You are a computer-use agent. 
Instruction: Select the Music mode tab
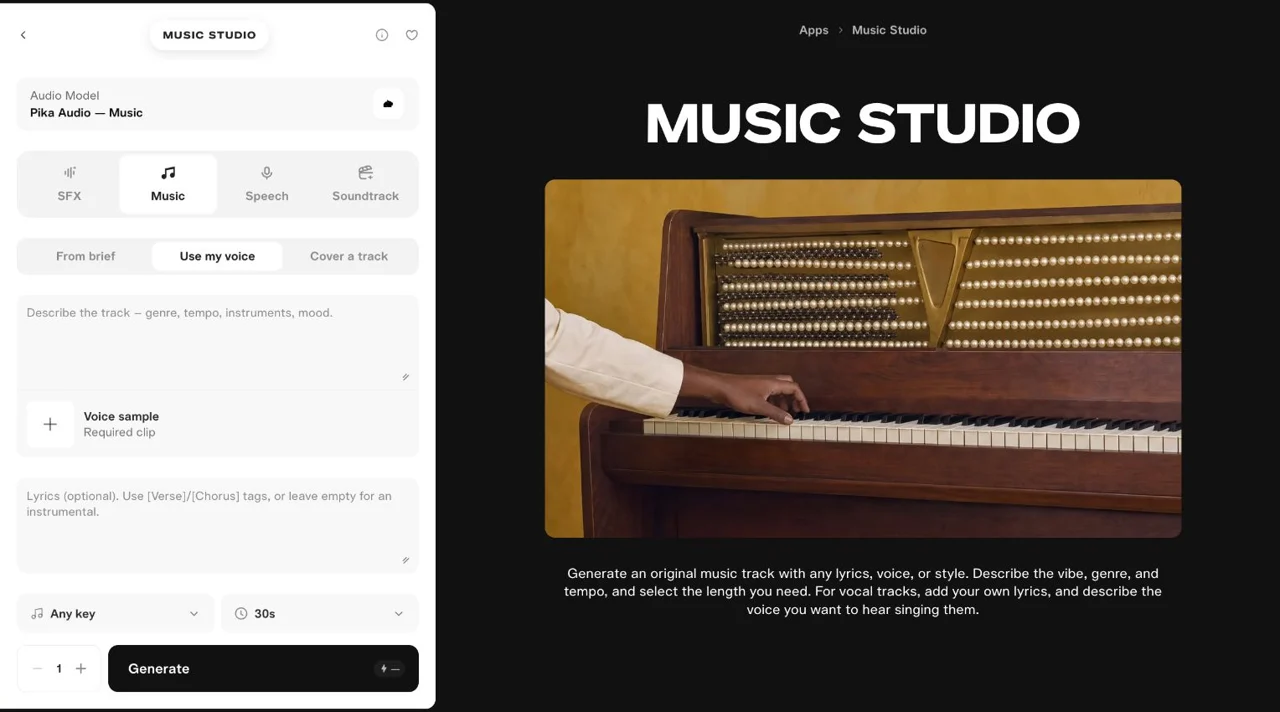[x=168, y=184]
